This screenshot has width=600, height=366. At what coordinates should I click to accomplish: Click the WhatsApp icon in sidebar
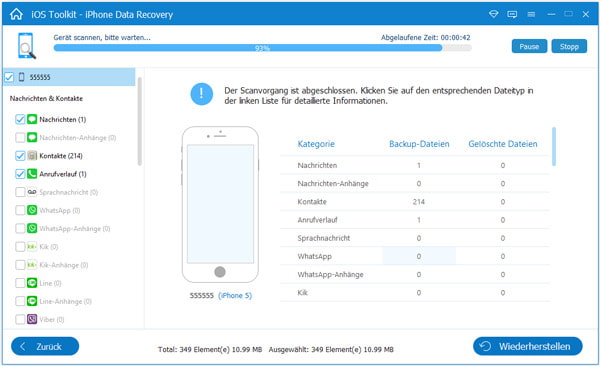coord(32,210)
